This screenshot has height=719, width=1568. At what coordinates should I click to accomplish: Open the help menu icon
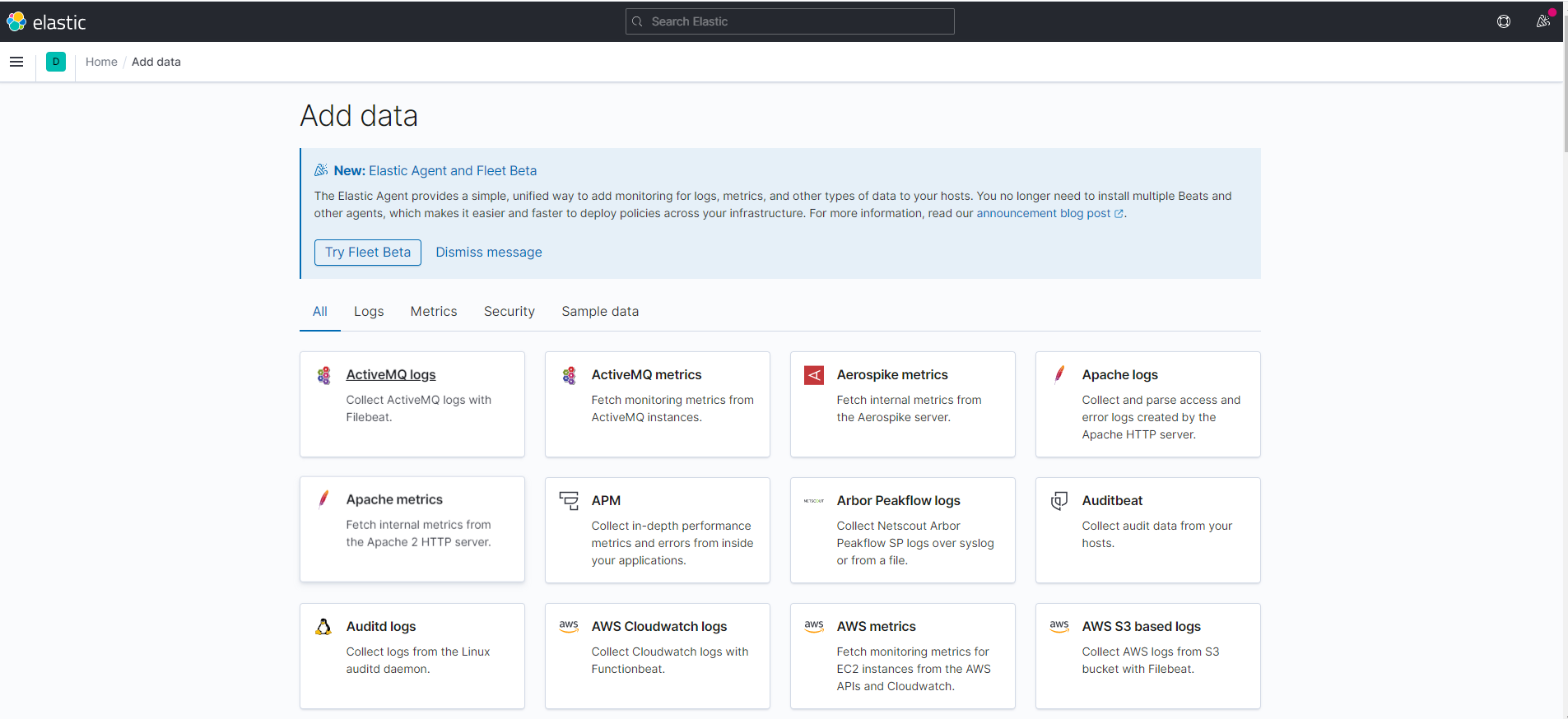pyautogui.click(x=1503, y=21)
